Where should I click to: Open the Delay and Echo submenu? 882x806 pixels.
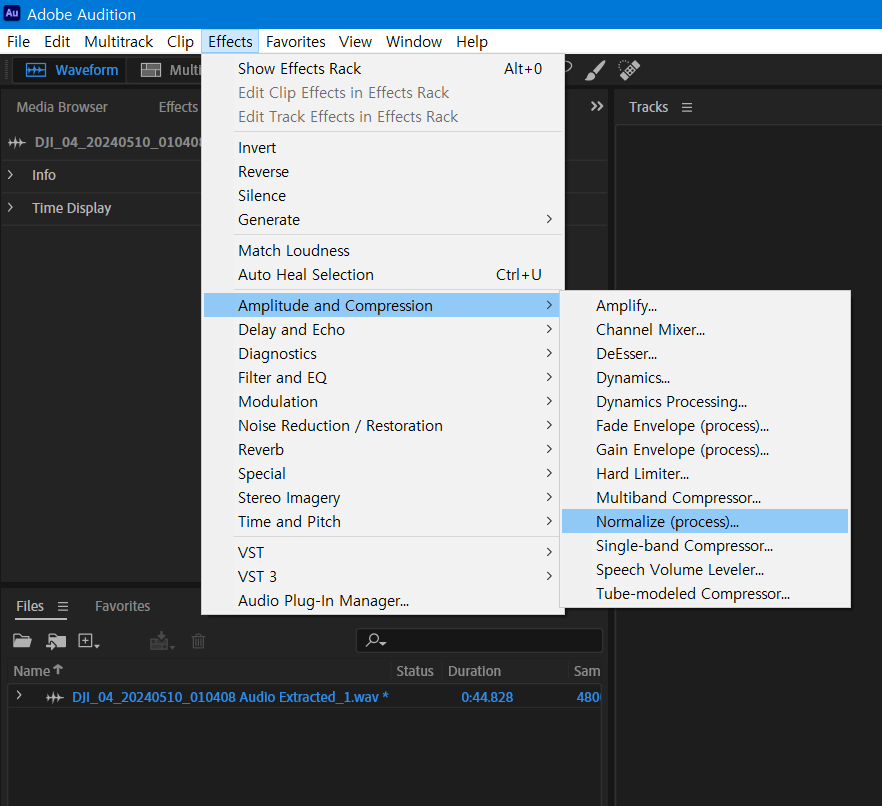383,329
